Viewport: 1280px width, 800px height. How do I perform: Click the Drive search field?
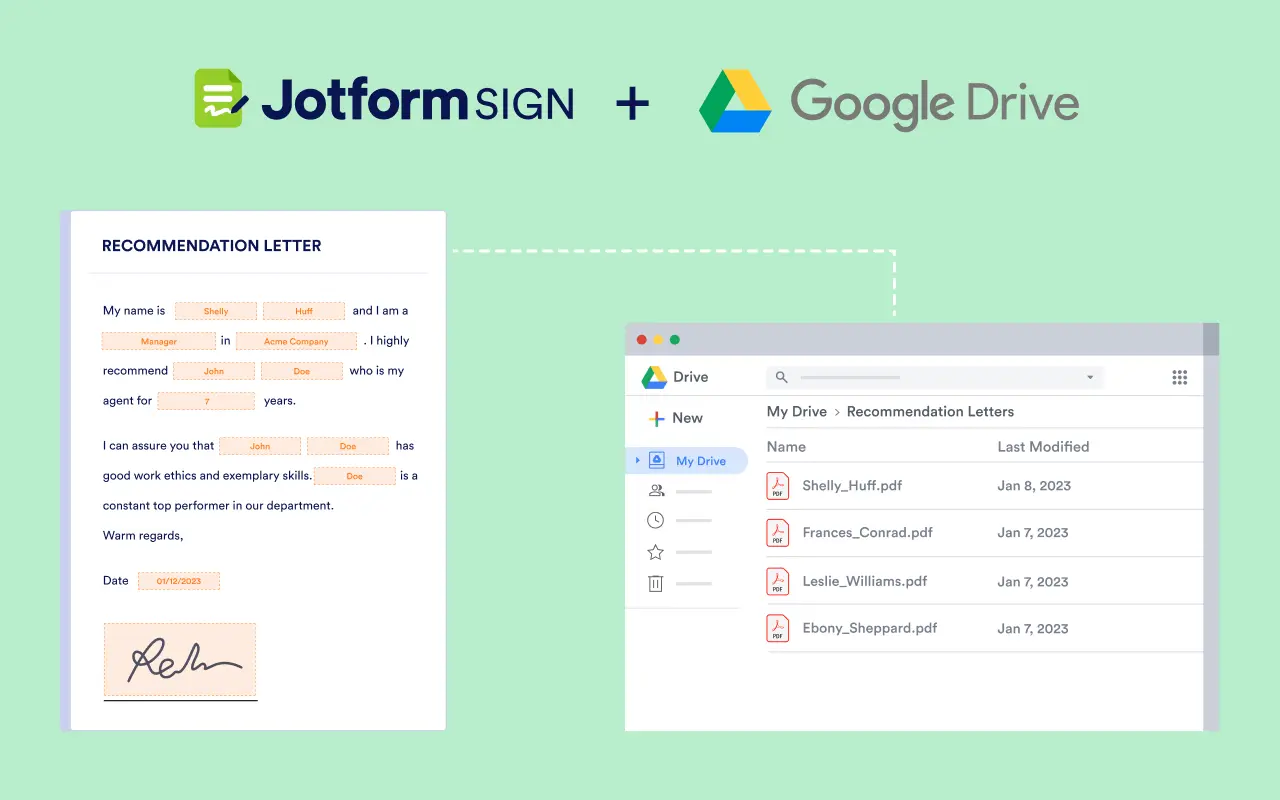[x=934, y=377]
